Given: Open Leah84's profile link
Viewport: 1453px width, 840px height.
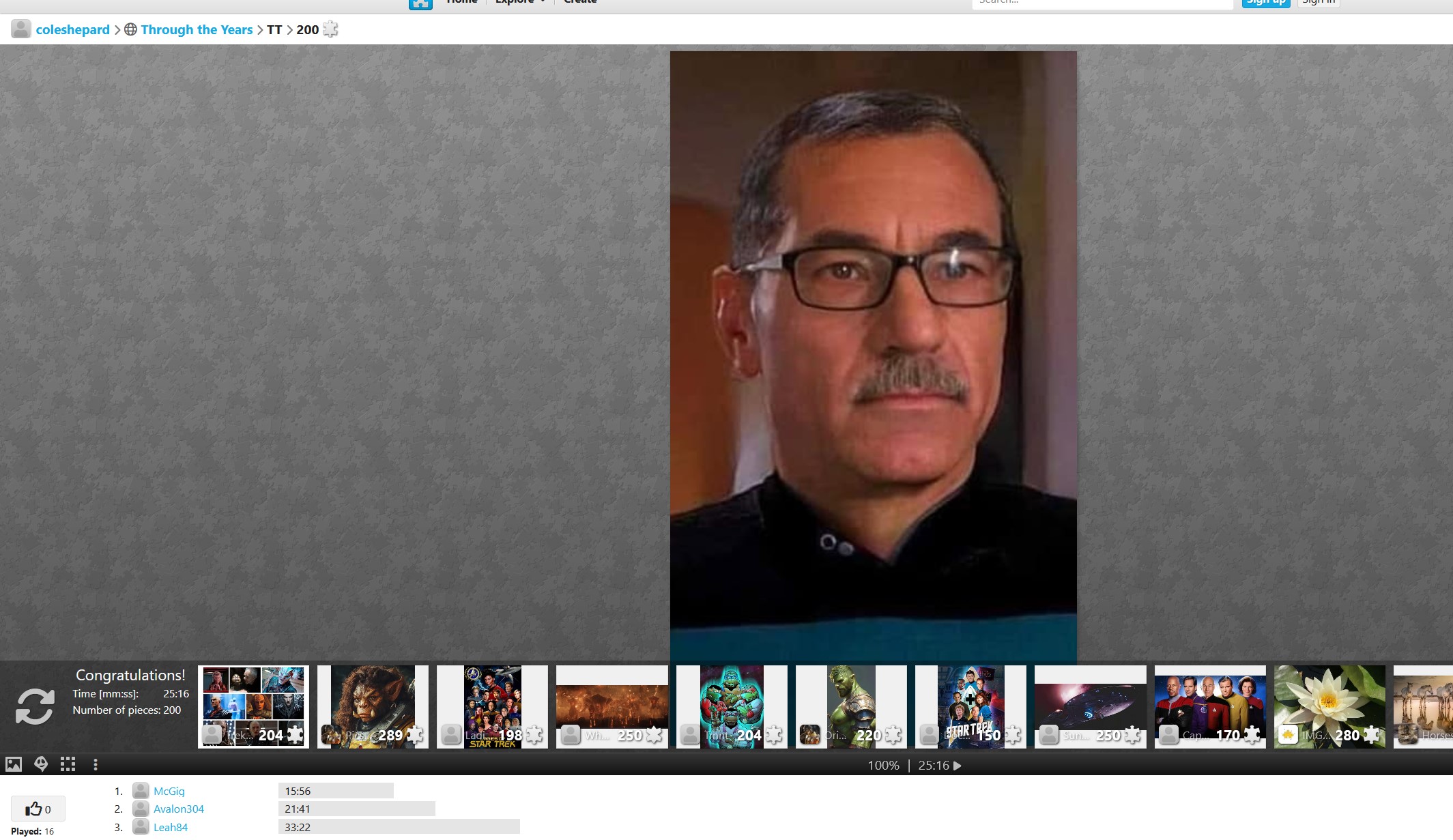Looking at the screenshot, I should click(171, 827).
